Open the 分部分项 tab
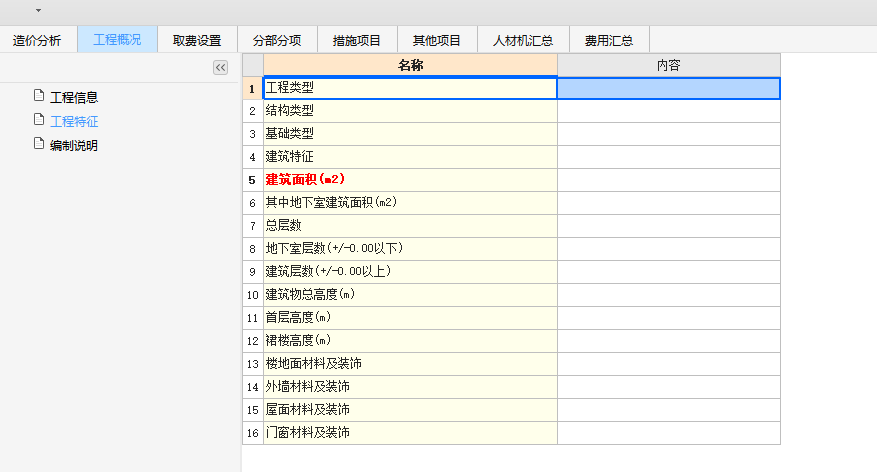 277,41
